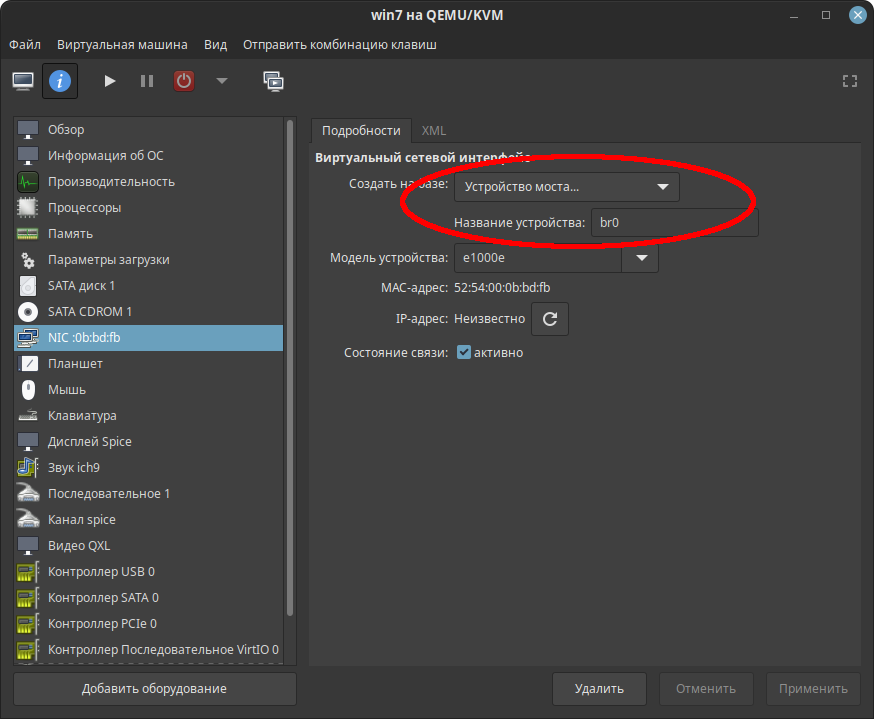Pause the virtual machine
The width and height of the screenshot is (874, 719).
tap(147, 81)
